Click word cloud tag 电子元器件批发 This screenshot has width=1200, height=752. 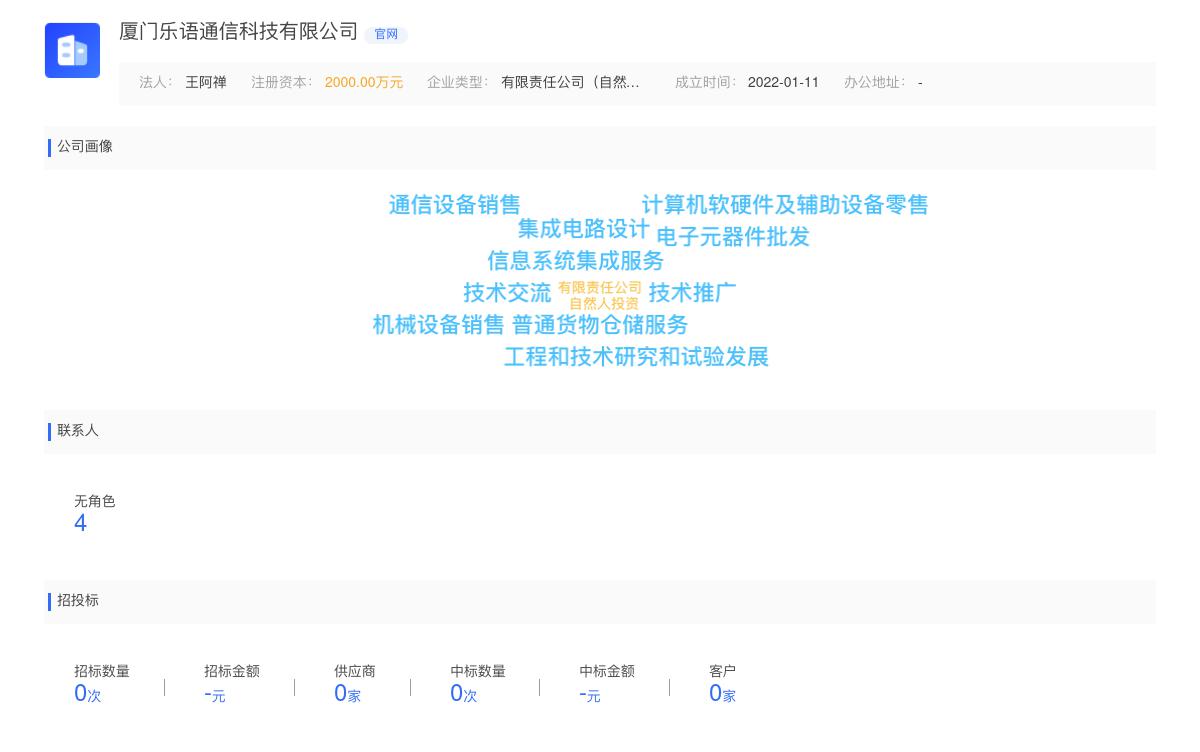point(733,237)
